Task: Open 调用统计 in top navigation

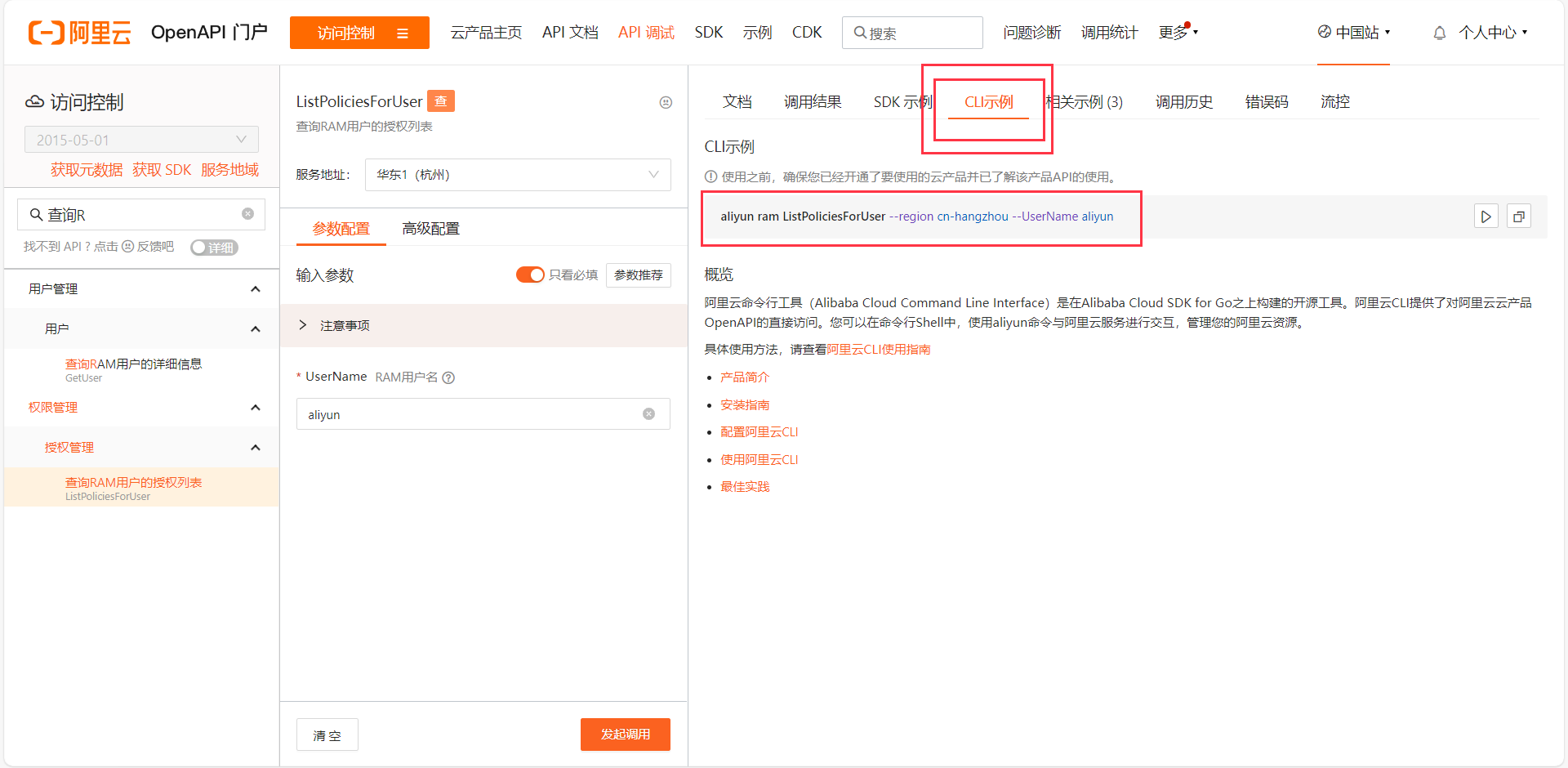Action: 1110,33
